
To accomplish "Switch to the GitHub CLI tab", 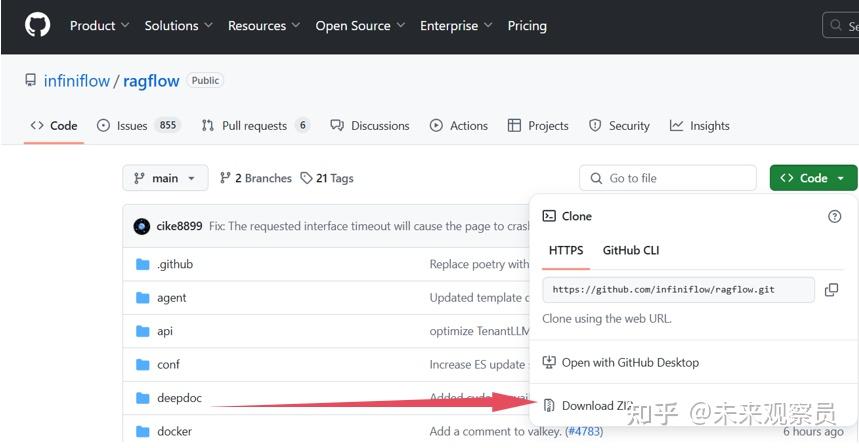I will pyautogui.click(x=631, y=250).
